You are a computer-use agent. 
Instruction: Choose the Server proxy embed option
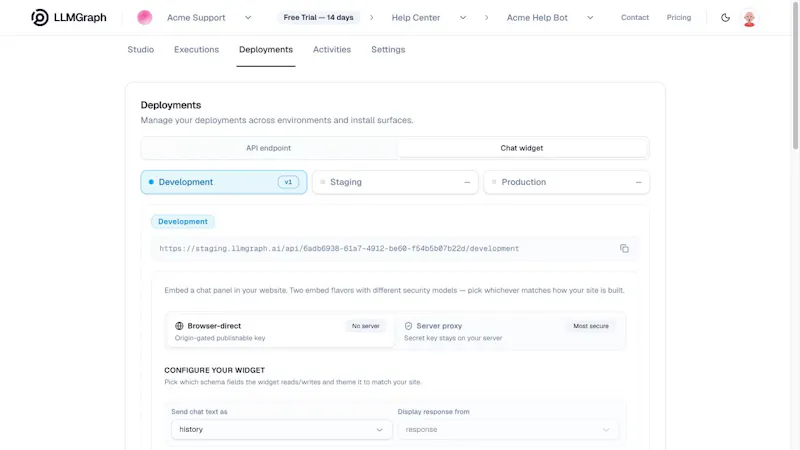[510, 331]
